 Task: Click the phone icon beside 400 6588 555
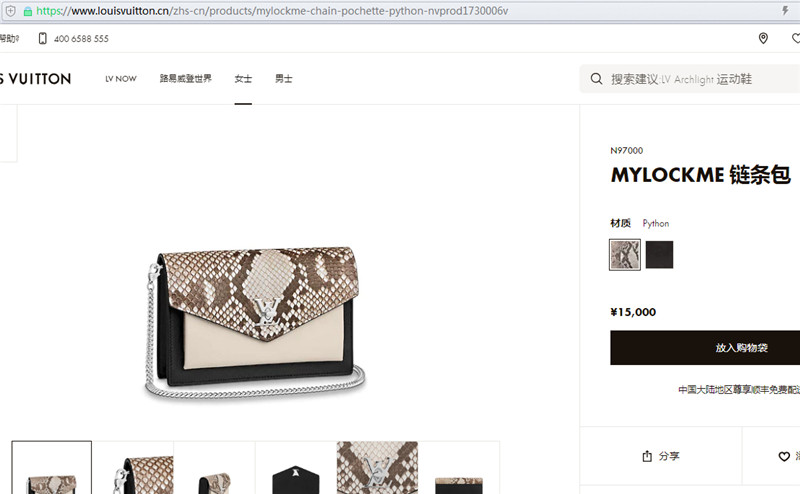coord(43,39)
